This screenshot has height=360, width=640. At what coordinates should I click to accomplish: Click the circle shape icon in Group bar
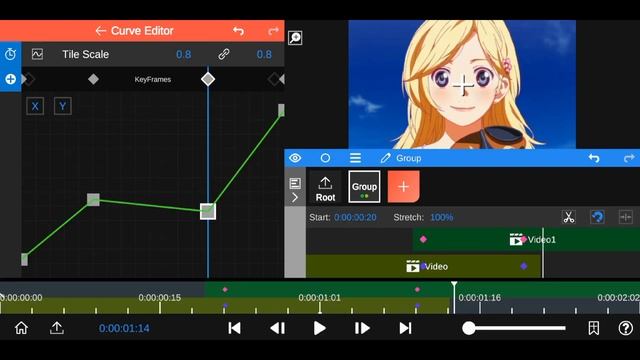(325, 158)
